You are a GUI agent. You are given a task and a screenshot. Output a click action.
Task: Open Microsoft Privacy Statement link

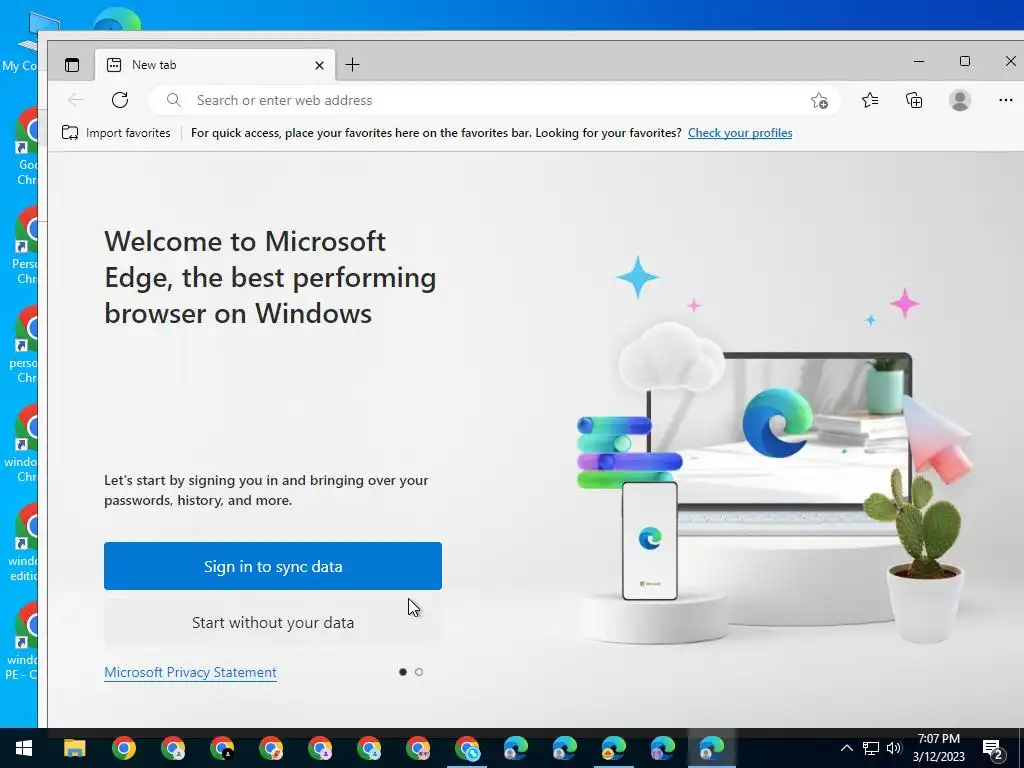point(191,672)
